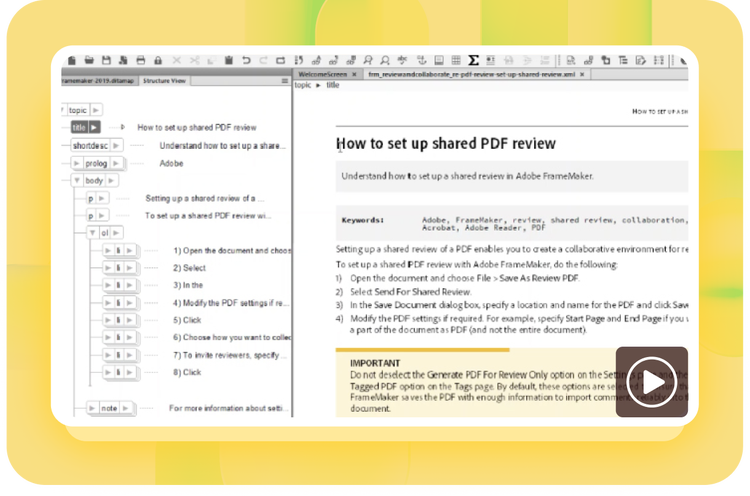Collapse the body element in the structure tree
Image resolution: width=750 pixels, height=496 pixels.
point(77,180)
